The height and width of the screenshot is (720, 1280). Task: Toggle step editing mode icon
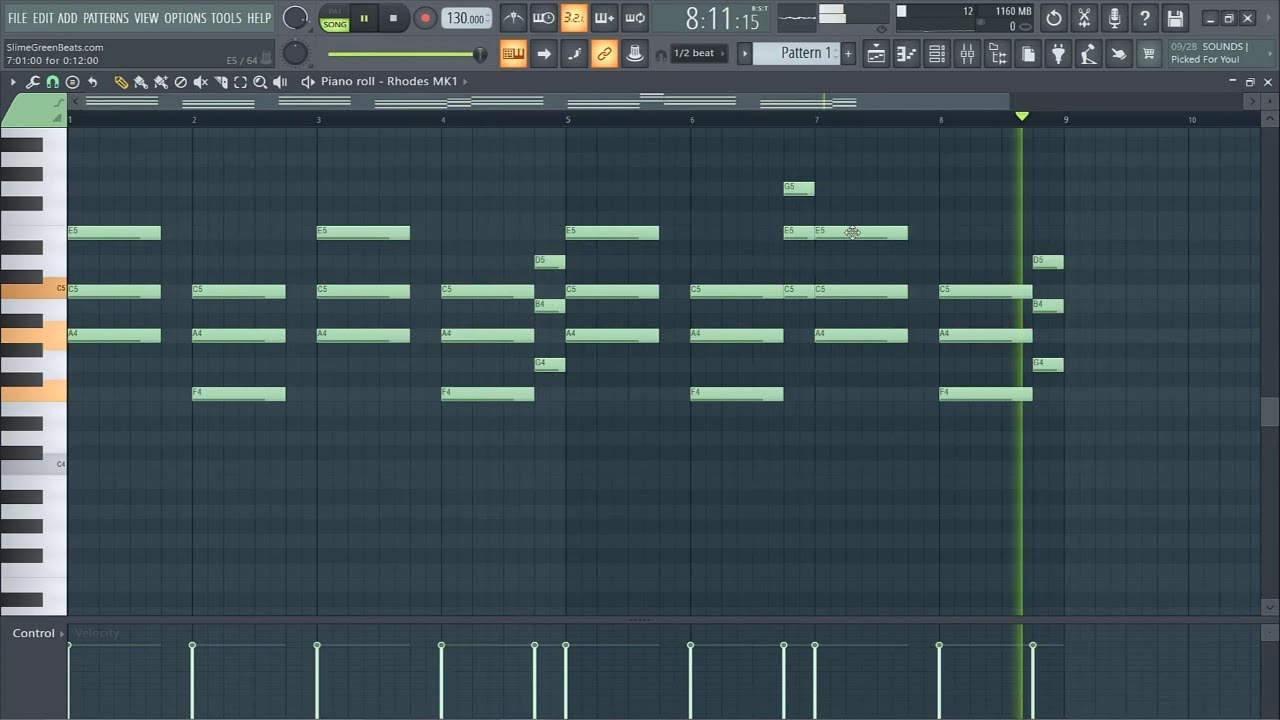click(x=574, y=54)
